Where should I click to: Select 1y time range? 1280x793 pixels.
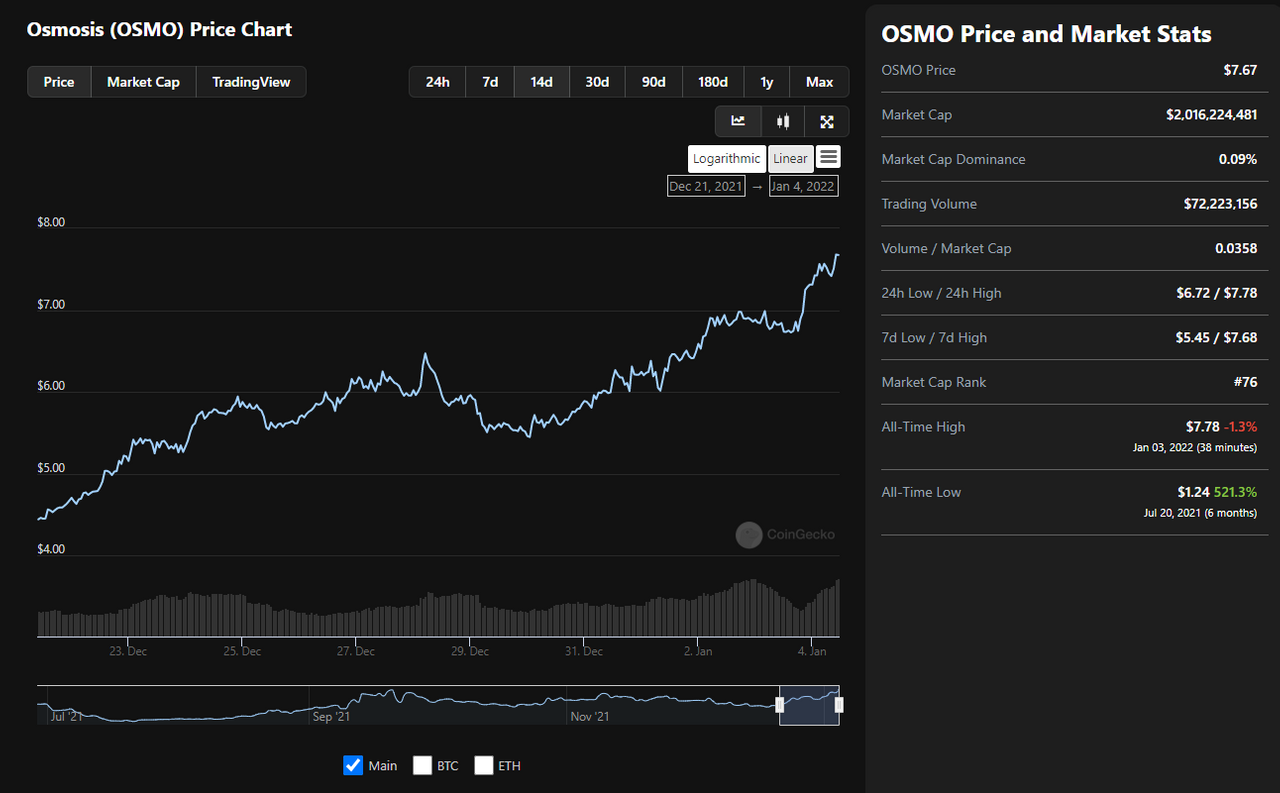(767, 82)
